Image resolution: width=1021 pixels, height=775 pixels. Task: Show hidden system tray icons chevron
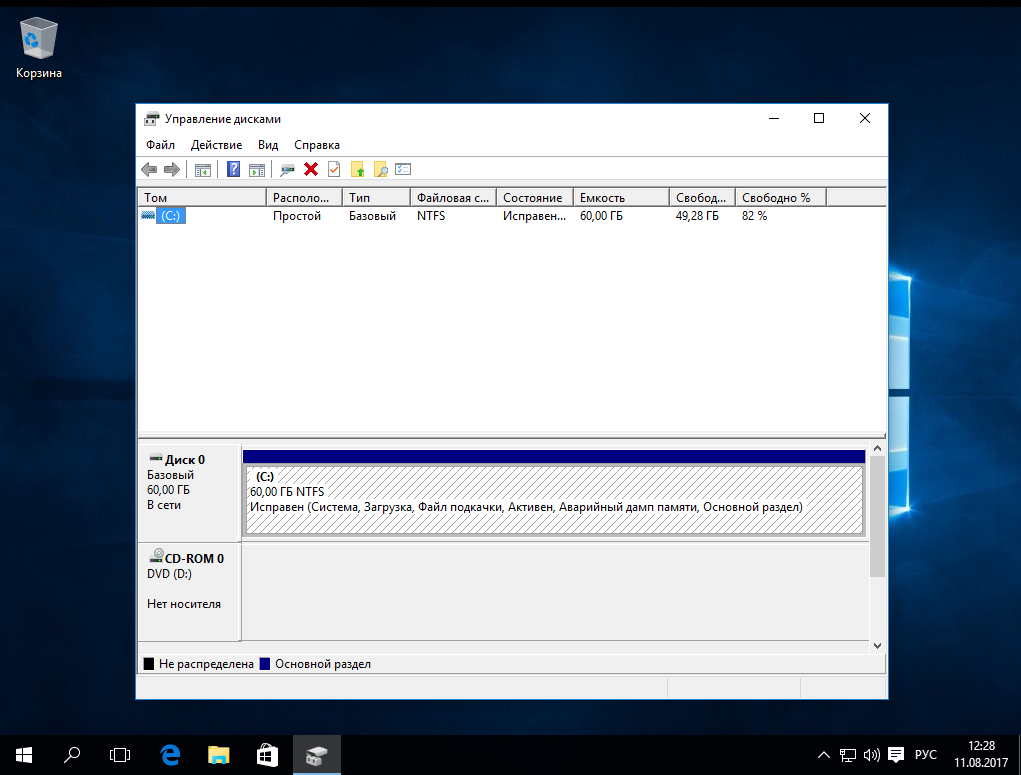[x=823, y=755]
